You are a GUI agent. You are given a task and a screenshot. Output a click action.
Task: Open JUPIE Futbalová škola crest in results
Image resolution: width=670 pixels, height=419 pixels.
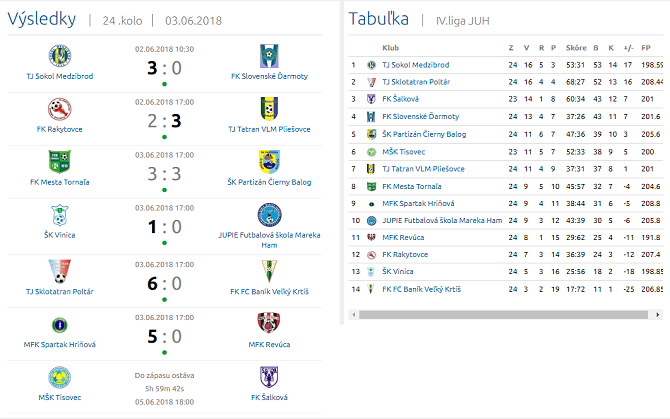coord(269,215)
